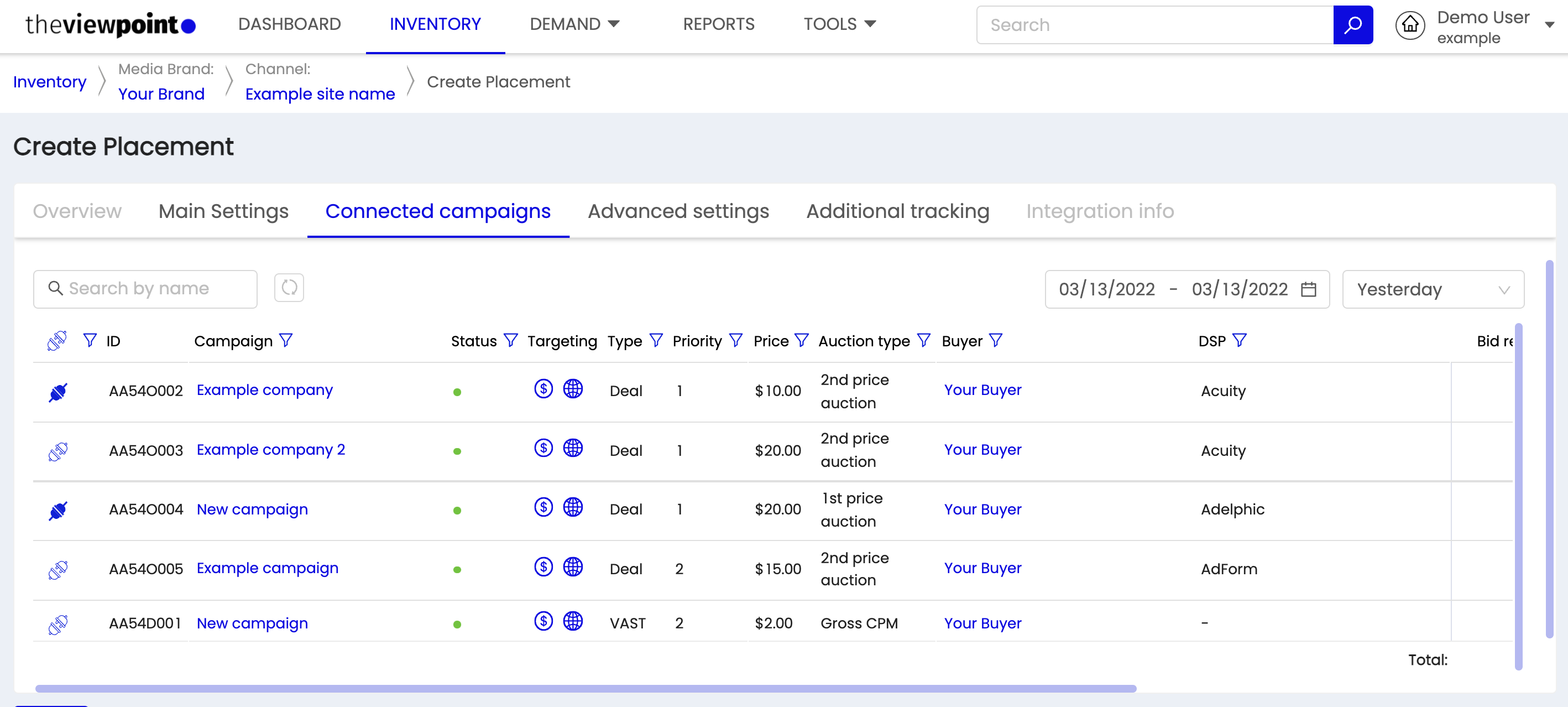1568x707 pixels.
Task: Open Your Brand breadcrumb link
Action: [161, 94]
